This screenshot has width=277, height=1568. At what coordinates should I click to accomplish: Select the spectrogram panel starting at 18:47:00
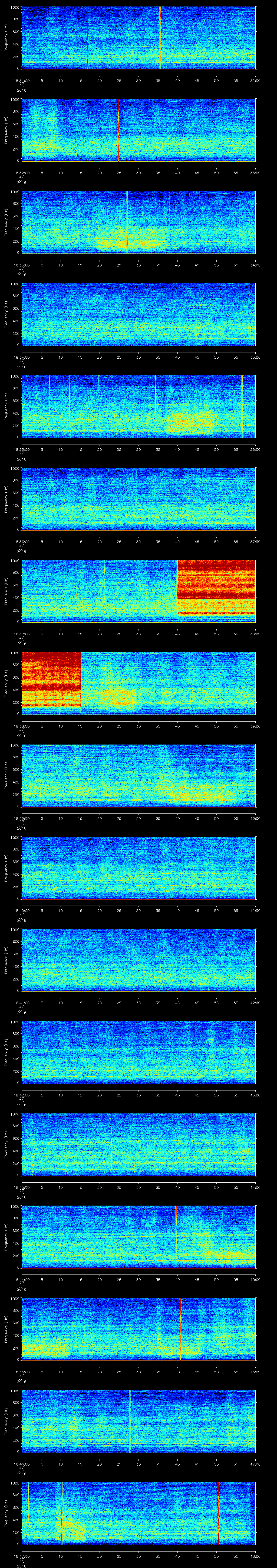(138, 1513)
